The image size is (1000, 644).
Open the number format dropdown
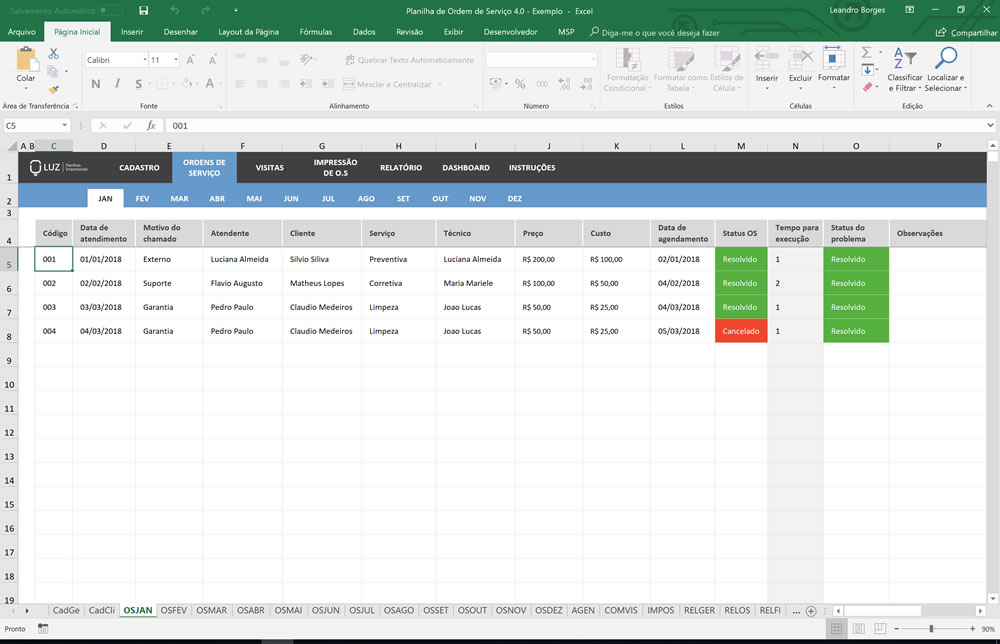click(593, 60)
